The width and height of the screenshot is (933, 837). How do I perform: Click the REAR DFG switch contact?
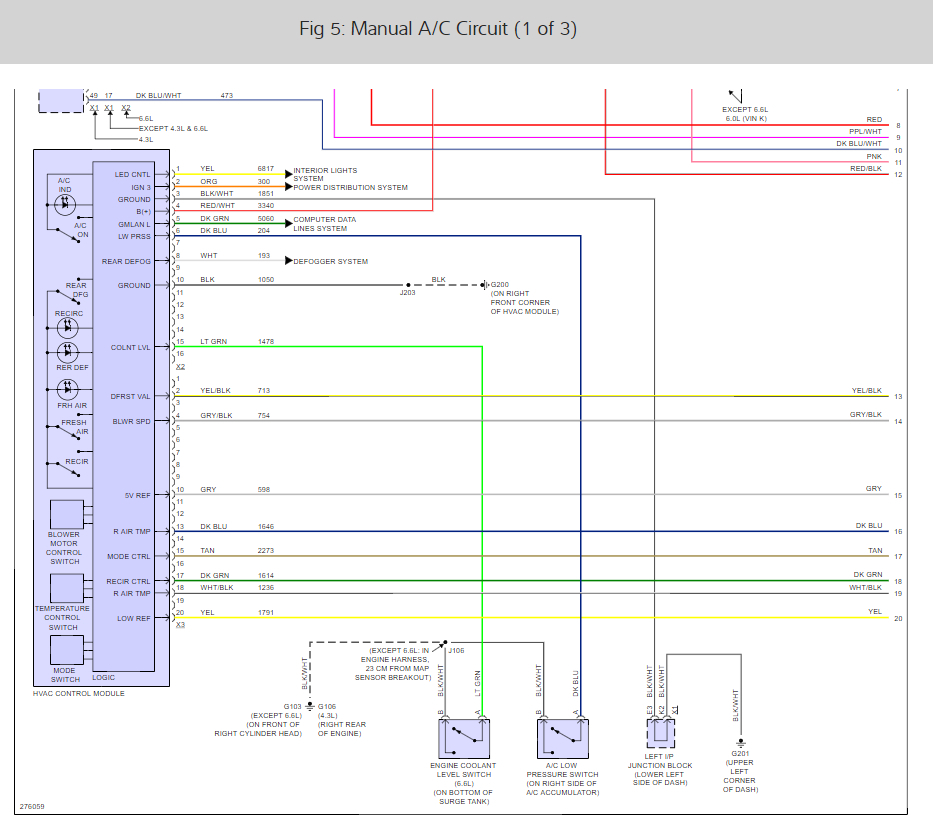click(x=66, y=297)
